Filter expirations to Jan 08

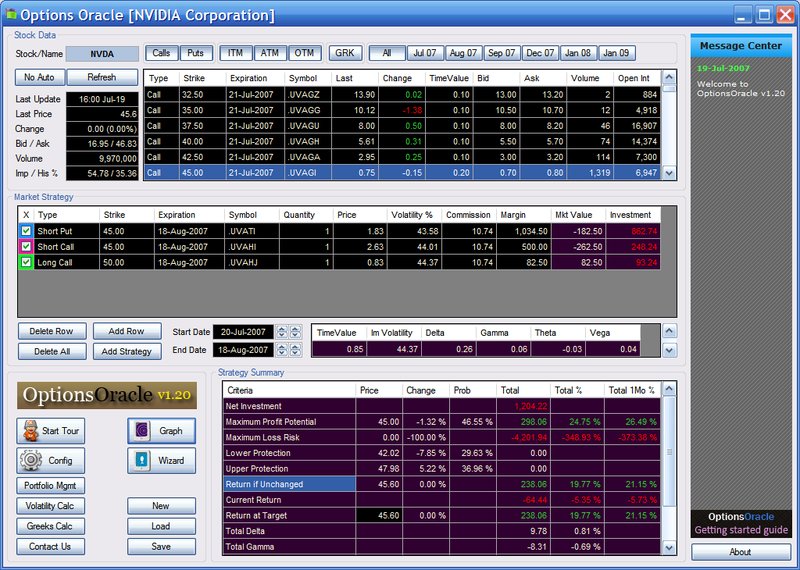point(578,53)
